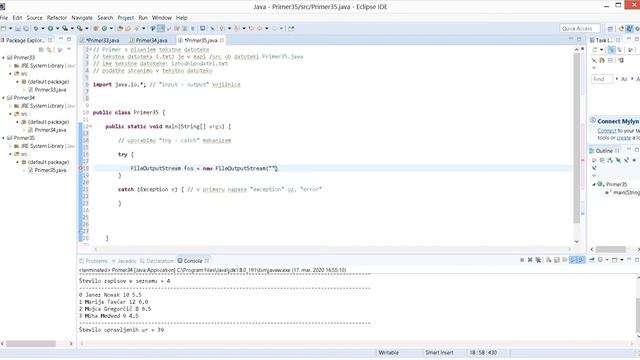Select Primer35.java in Package Explorer
This screenshot has height=360, width=640.
50,170
